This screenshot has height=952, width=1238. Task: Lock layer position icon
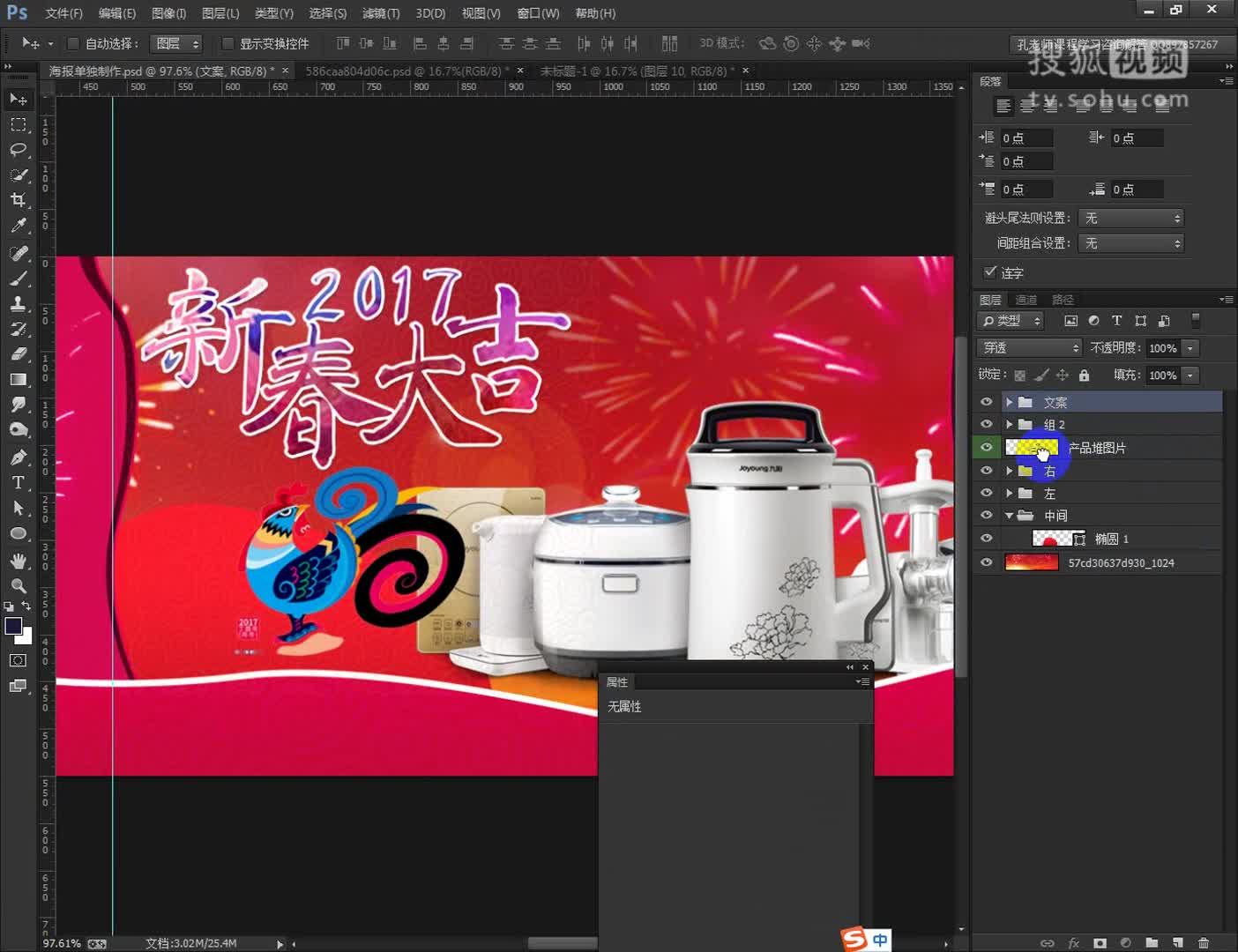tap(1063, 376)
